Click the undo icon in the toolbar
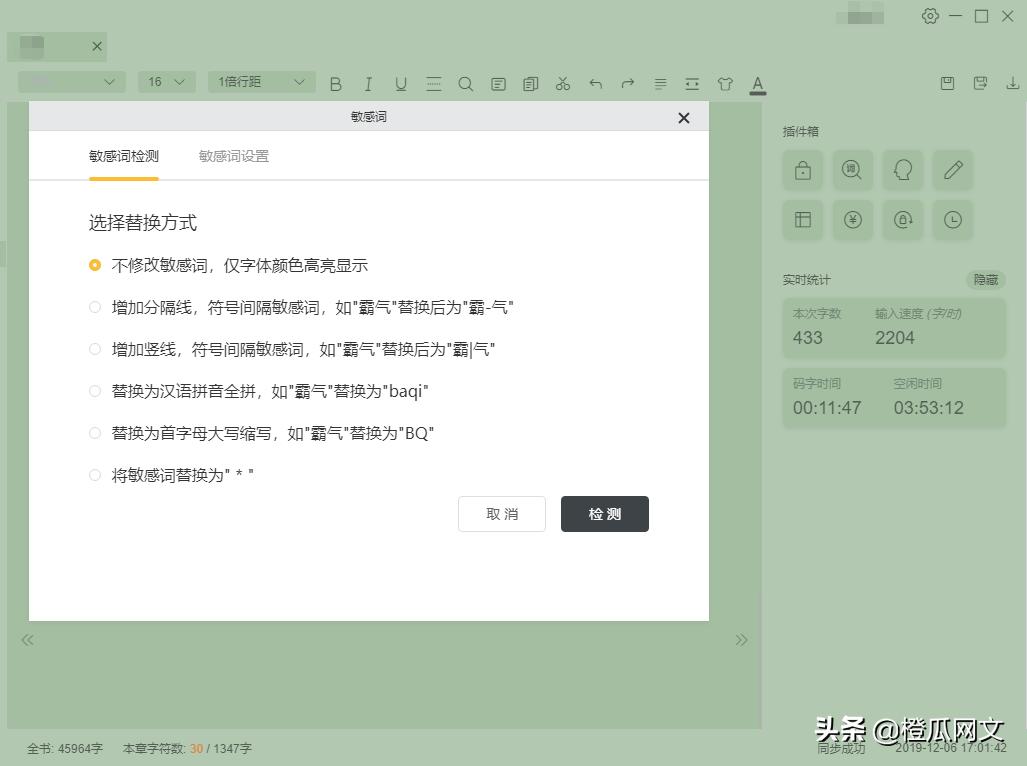This screenshot has width=1027, height=766. click(595, 84)
